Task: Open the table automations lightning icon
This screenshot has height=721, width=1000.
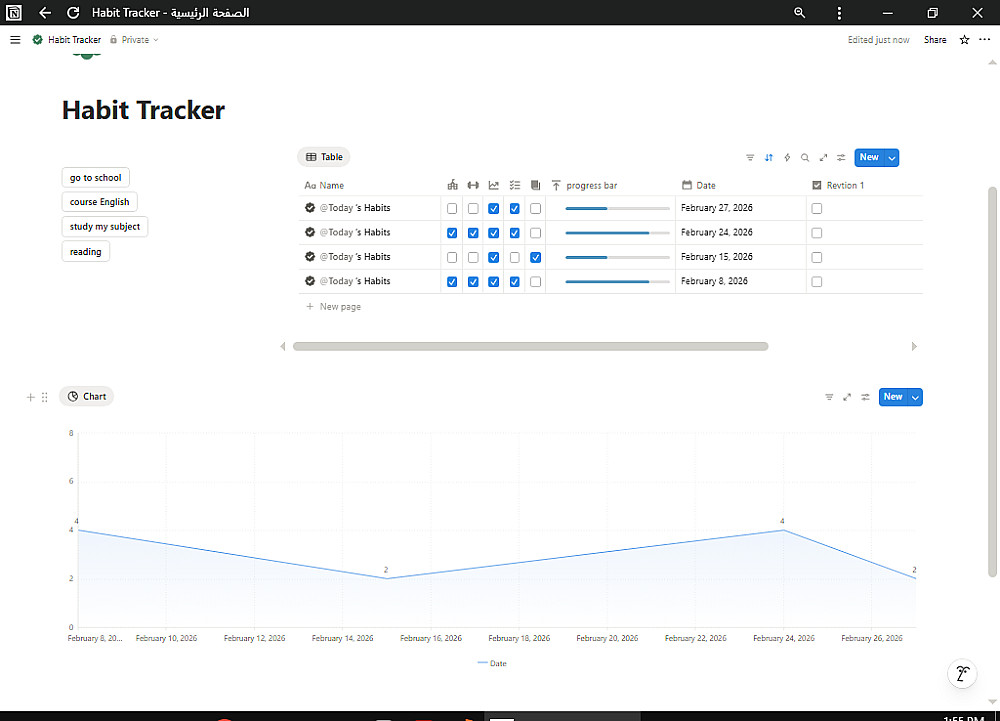Action: pos(787,157)
